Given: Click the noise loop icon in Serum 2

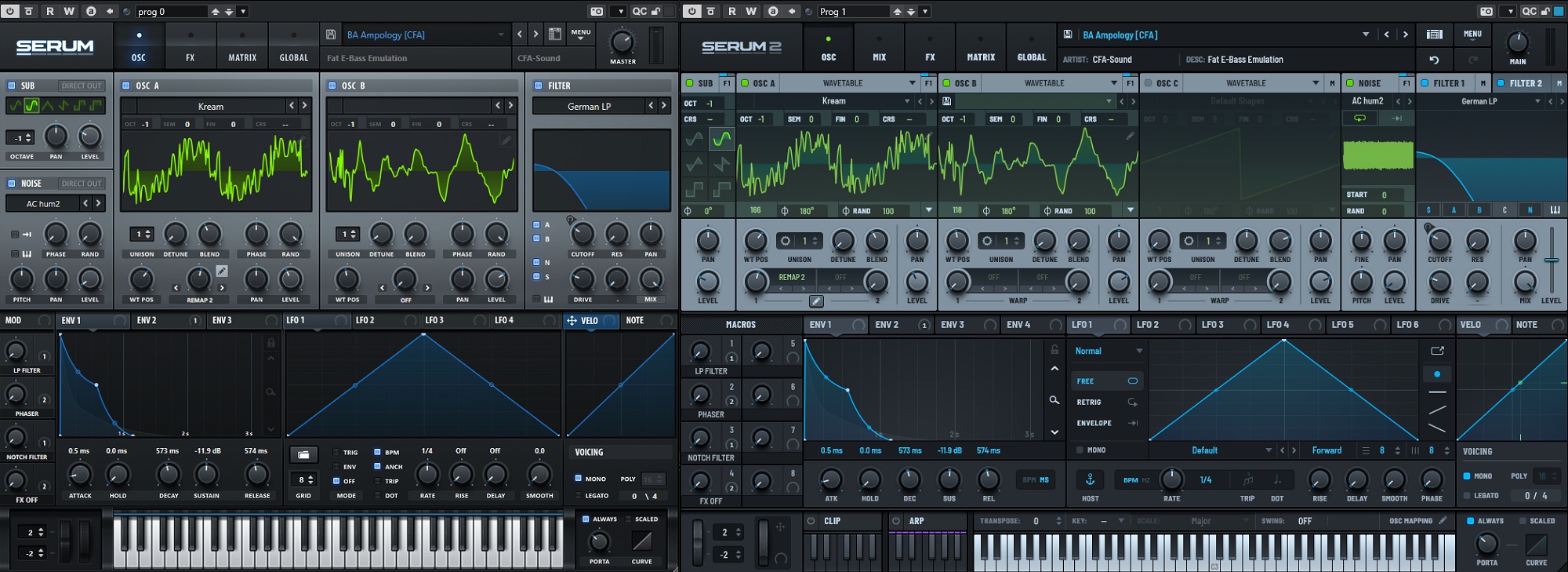Looking at the screenshot, I should click(1359, 118).
